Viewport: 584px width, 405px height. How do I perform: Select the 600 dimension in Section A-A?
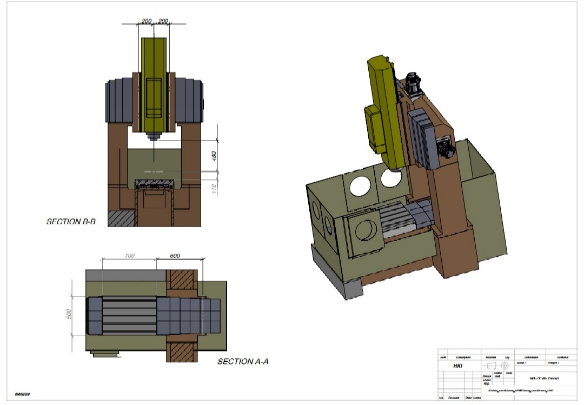175,256
